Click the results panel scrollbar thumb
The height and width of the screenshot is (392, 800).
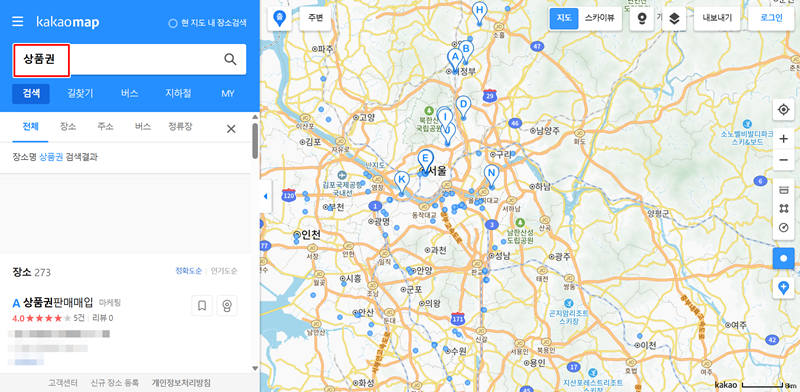click(255, 141)
